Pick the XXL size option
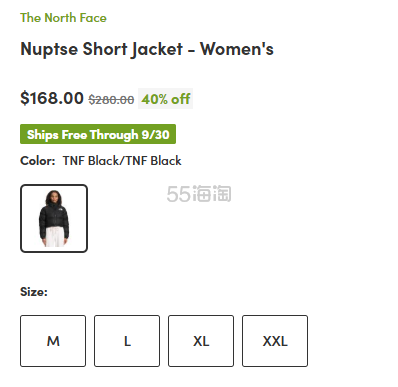Viewport: 398px width, 387px height. tap(275, 341)
